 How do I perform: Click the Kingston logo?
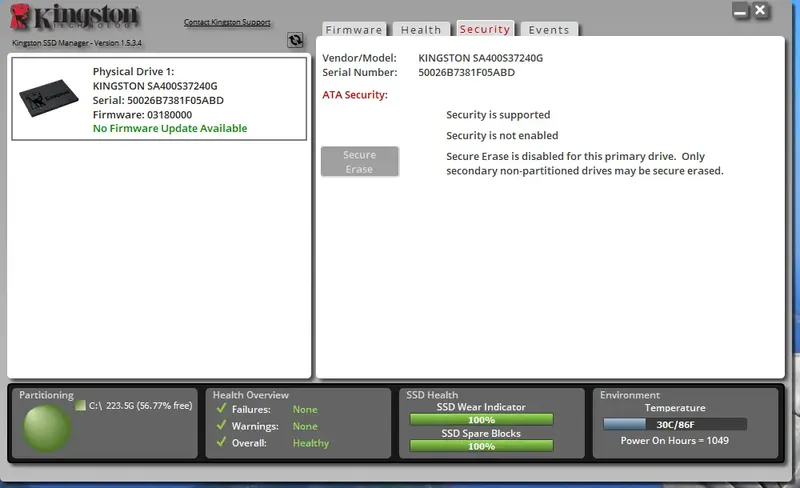pos(74,16)
